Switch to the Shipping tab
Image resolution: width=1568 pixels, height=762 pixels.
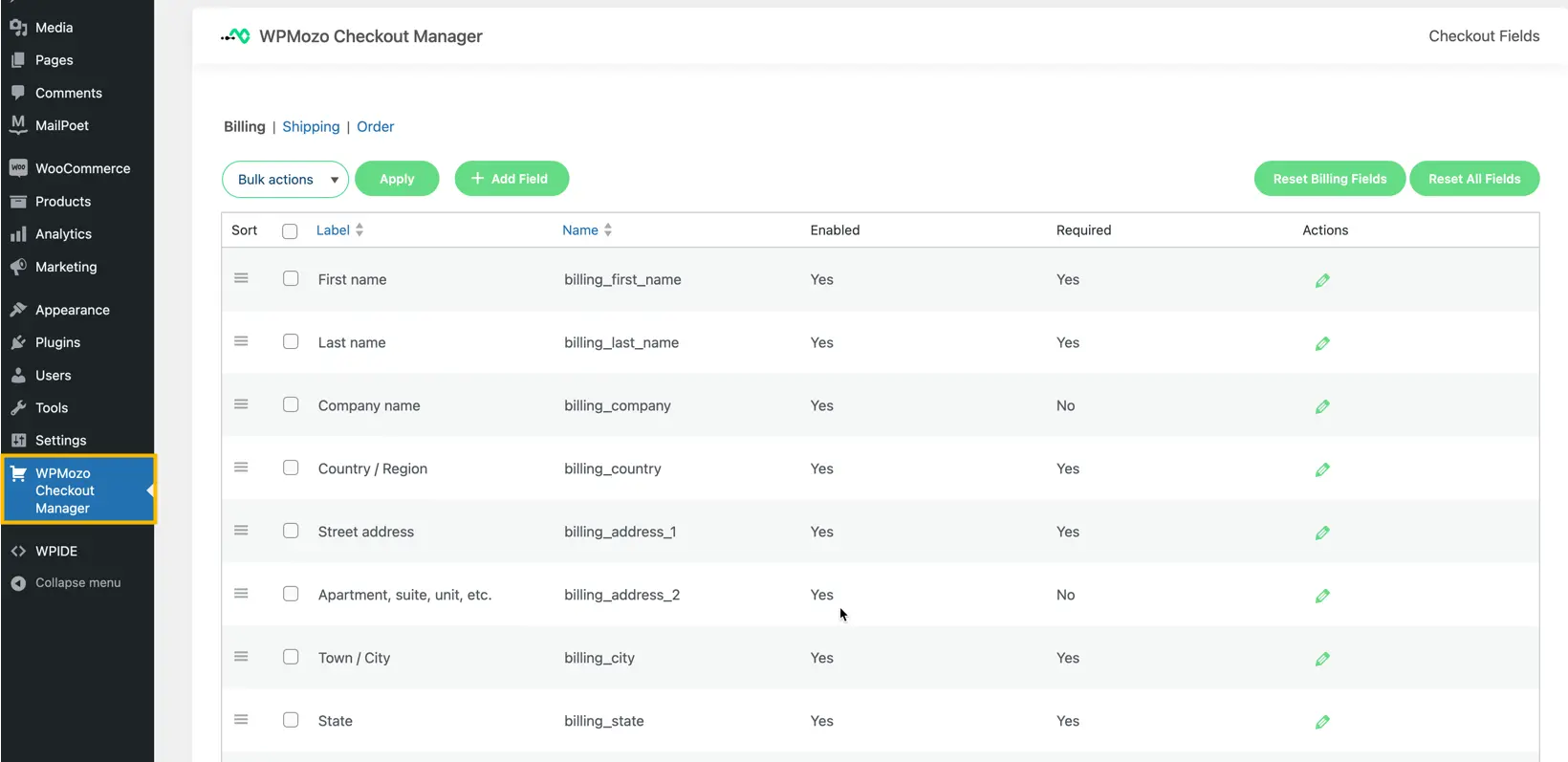click(311, 126)
